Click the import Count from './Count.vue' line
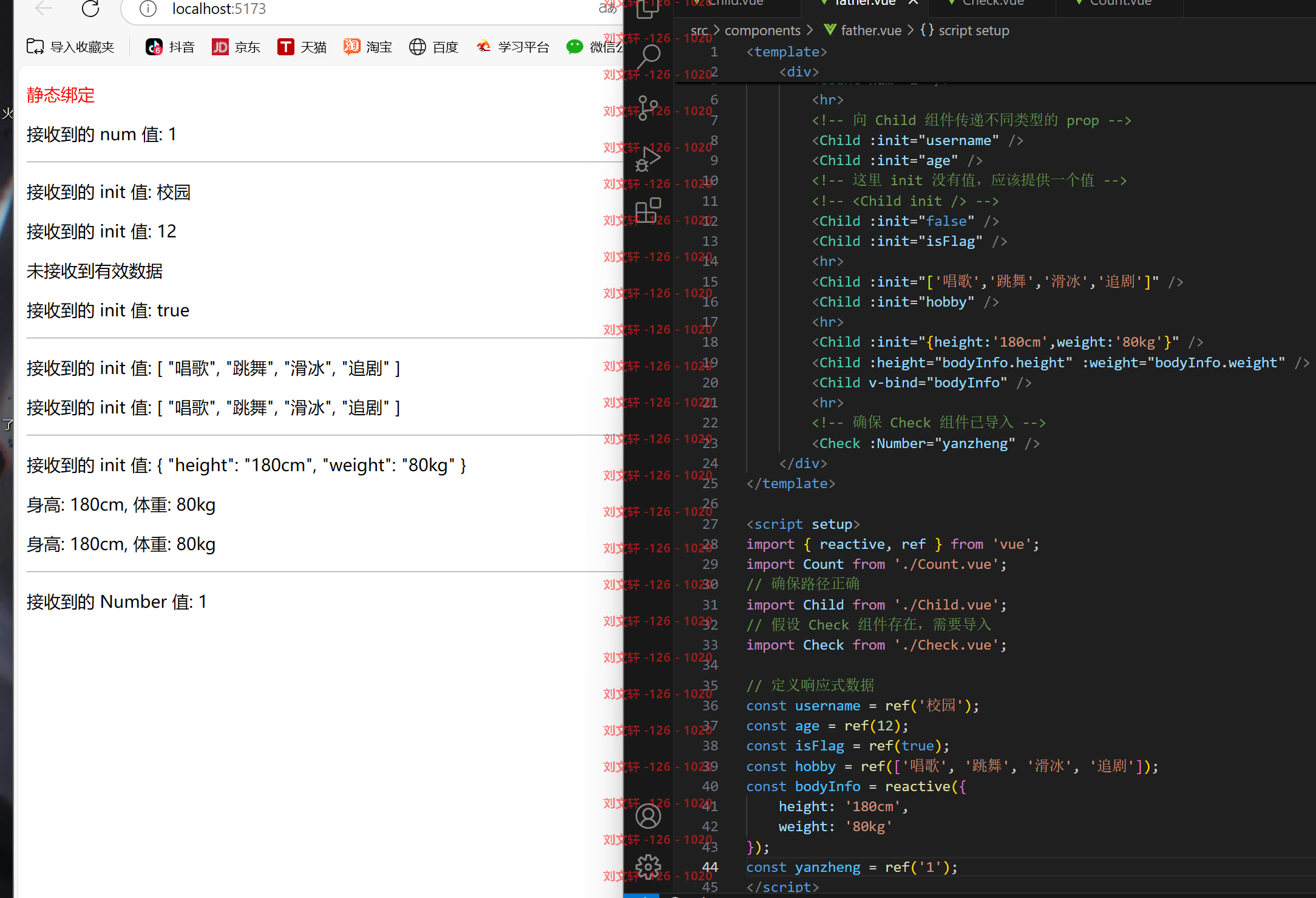The width and height of the screenshot is (1316, 898). click(x=877, y=564)
